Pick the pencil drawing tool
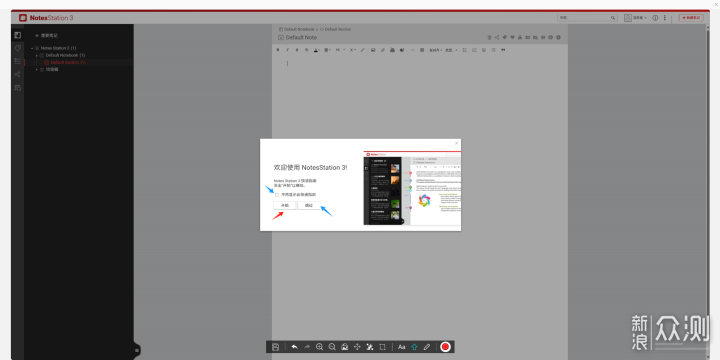Image resolution: width=720 pixels, height=360 pixels. click(x=427, y=347)
